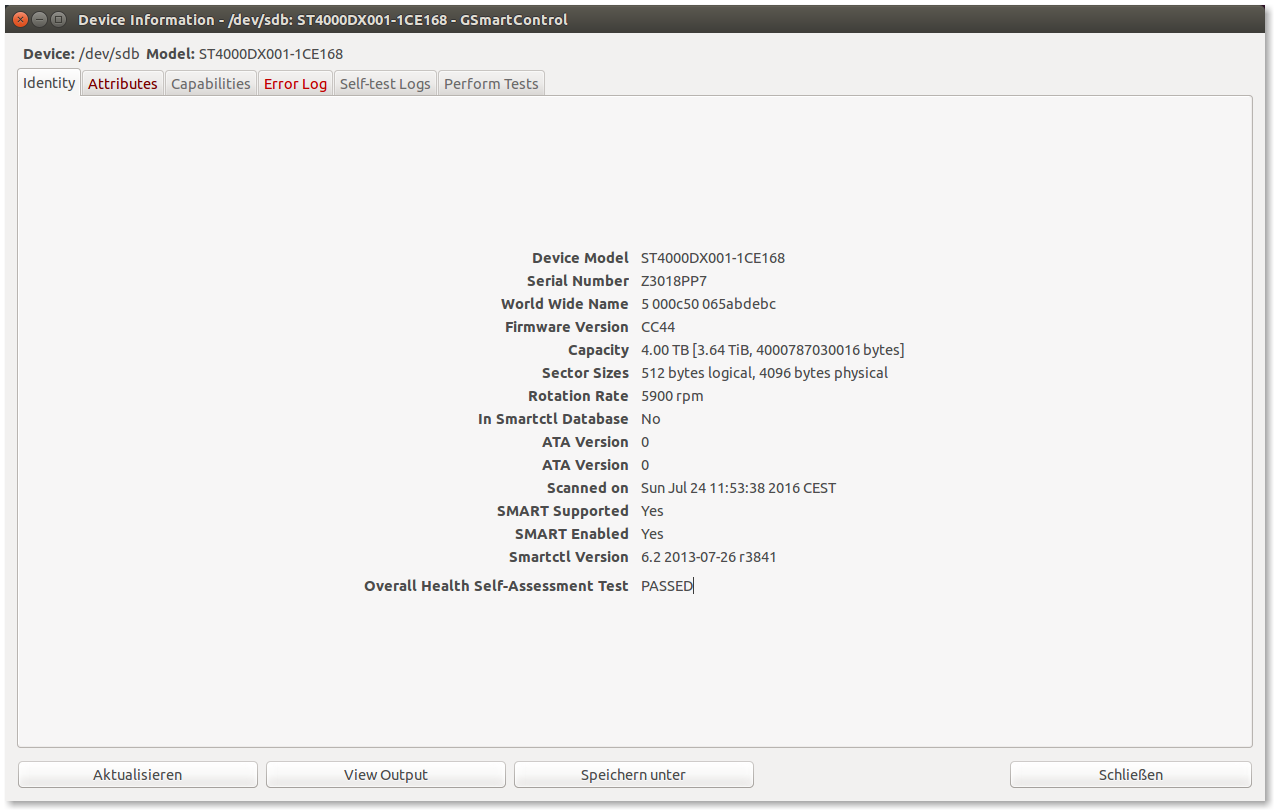
Task: Select rotation rate 5900 rpm
Action: [x=672, y=396]
